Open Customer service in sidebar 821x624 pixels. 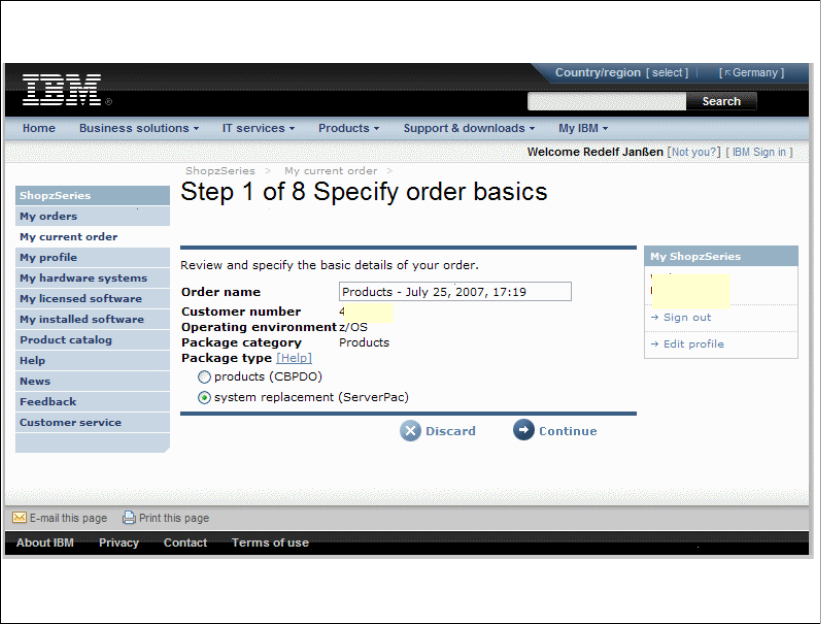point(93,422)
